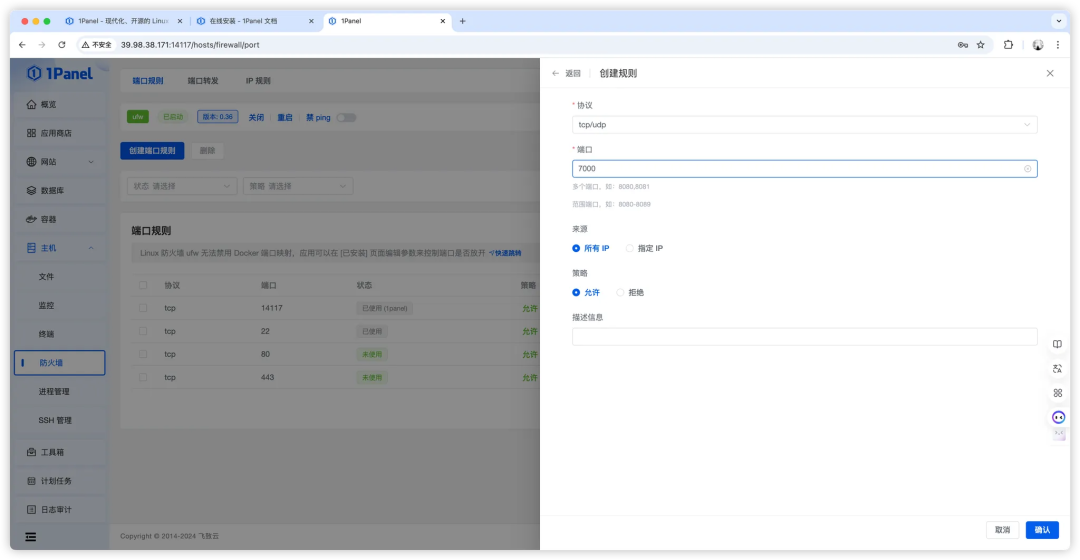
Task: Click the 快速跳转 link
Action: point(505,253)
